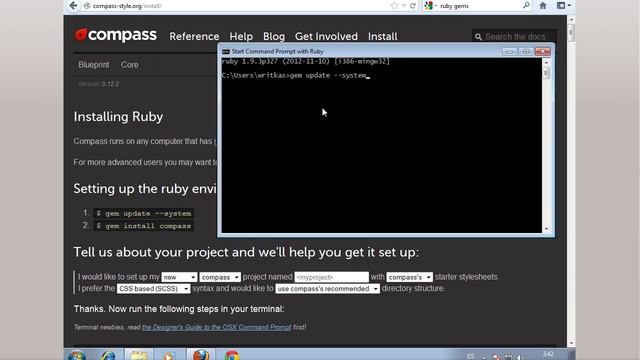Click the Command Prompt scrollbar down arrow
Viewport: 640px width, 360px height.
pos(547,229)
